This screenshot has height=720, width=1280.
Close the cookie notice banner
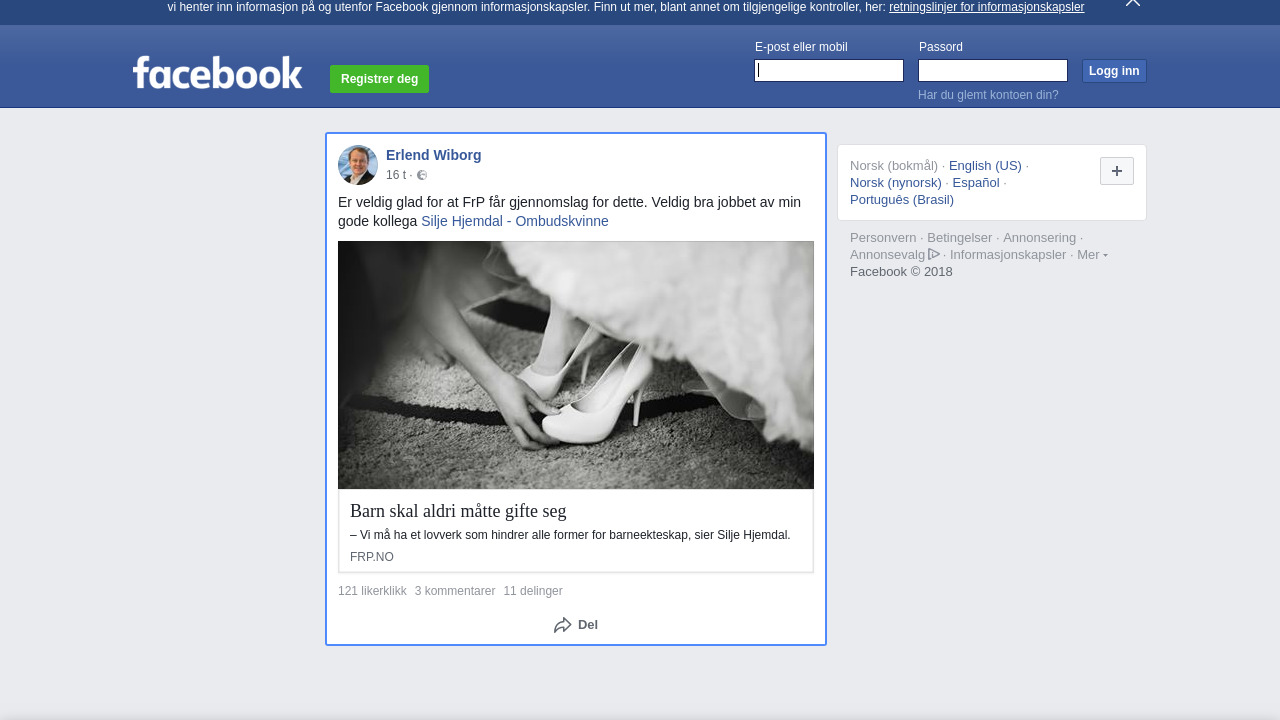pos(1133,3)
